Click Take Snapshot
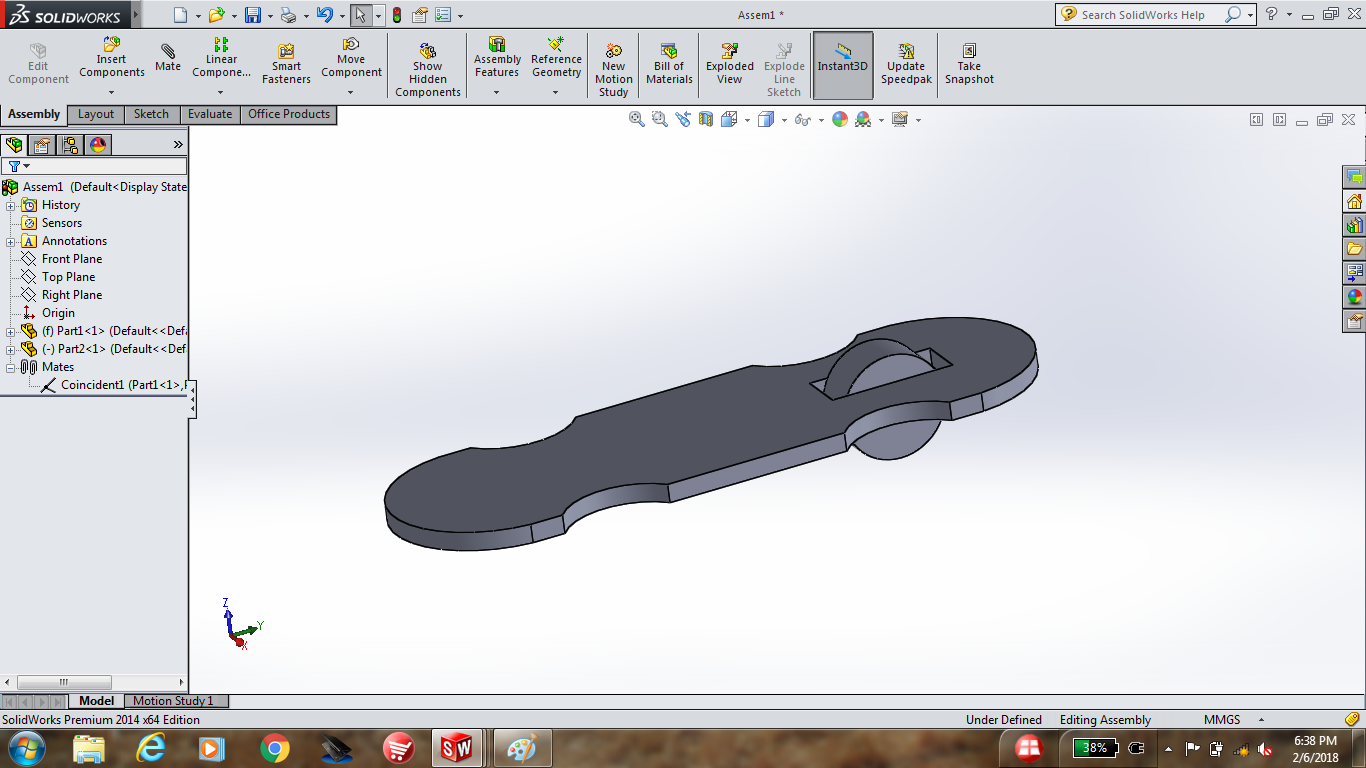The width and height of the screenshot is (1366, 768). click(x=969, y=65)
